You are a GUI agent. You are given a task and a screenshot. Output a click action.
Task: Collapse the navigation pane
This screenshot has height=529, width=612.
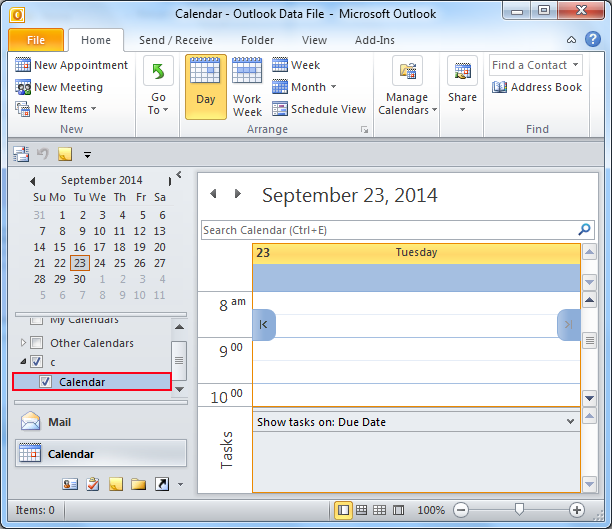coord(179,175)
